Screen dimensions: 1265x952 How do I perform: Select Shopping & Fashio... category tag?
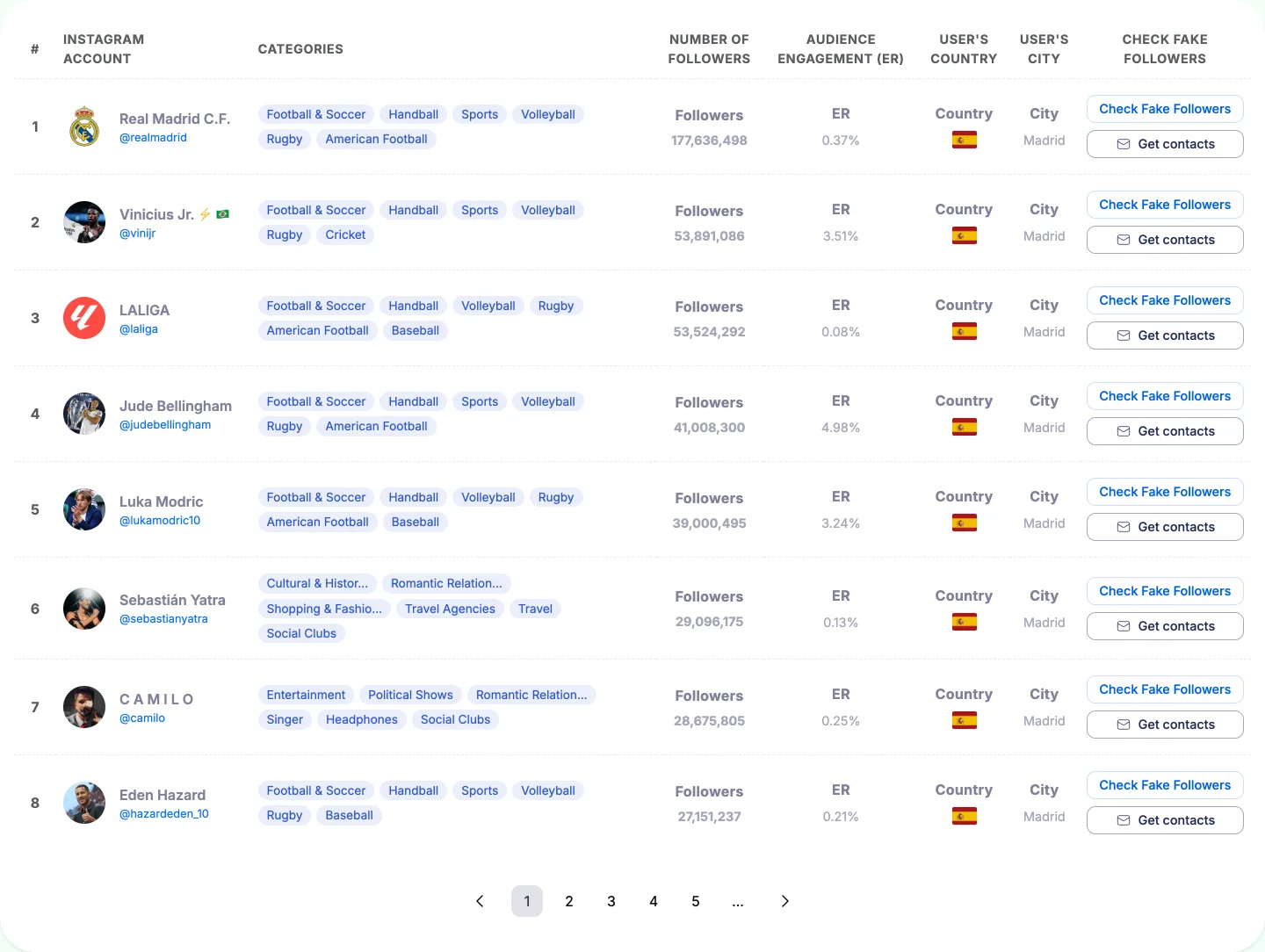point(324,609)
